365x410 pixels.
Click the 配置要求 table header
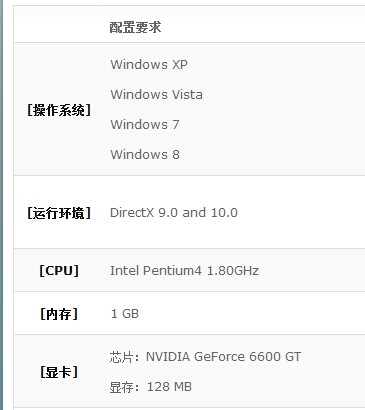point(135,27)
